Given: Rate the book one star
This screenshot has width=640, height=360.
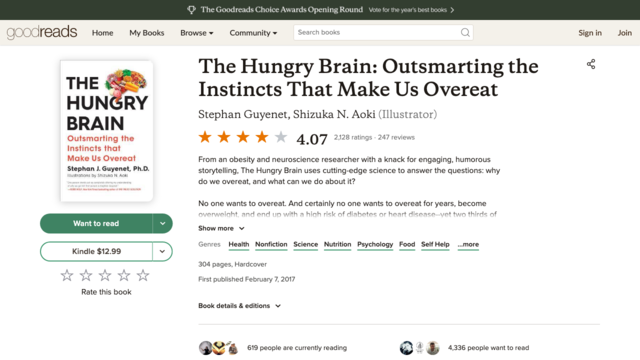Looking at the screenshot, I should click(67, 276).
